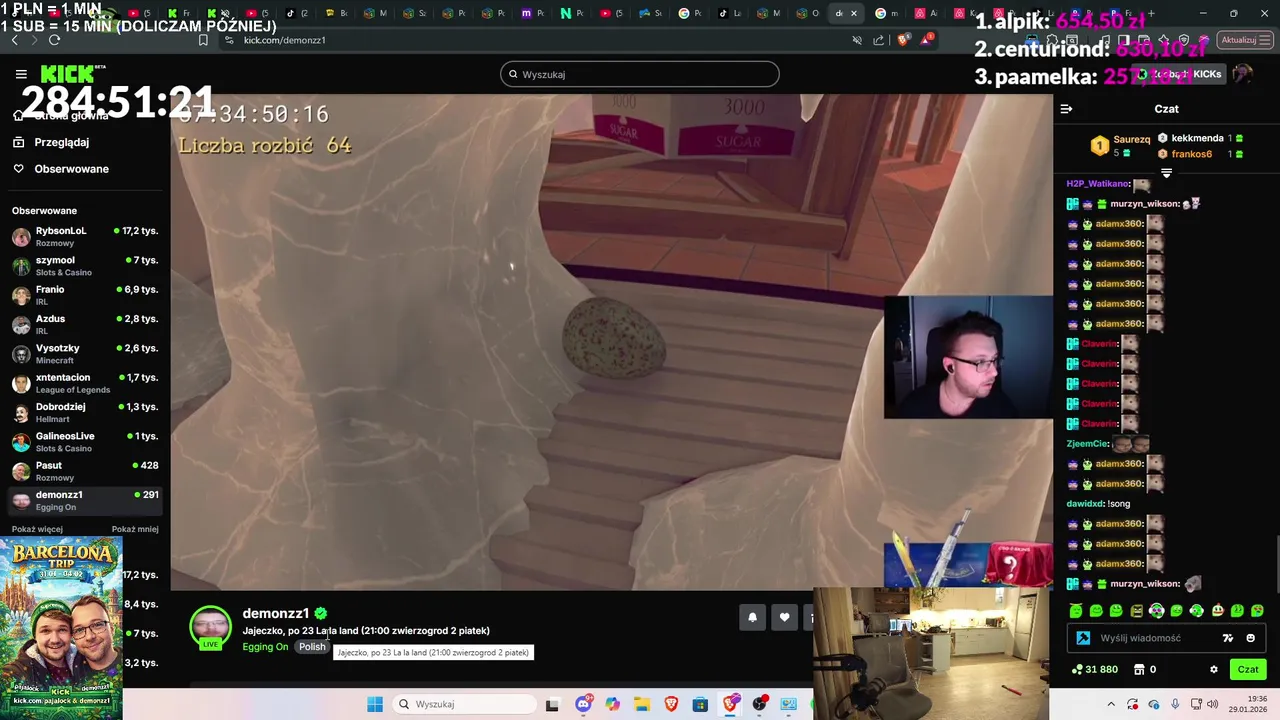Open the smiley emoji picker
1280x720 pixels.
click(1250, 638)
